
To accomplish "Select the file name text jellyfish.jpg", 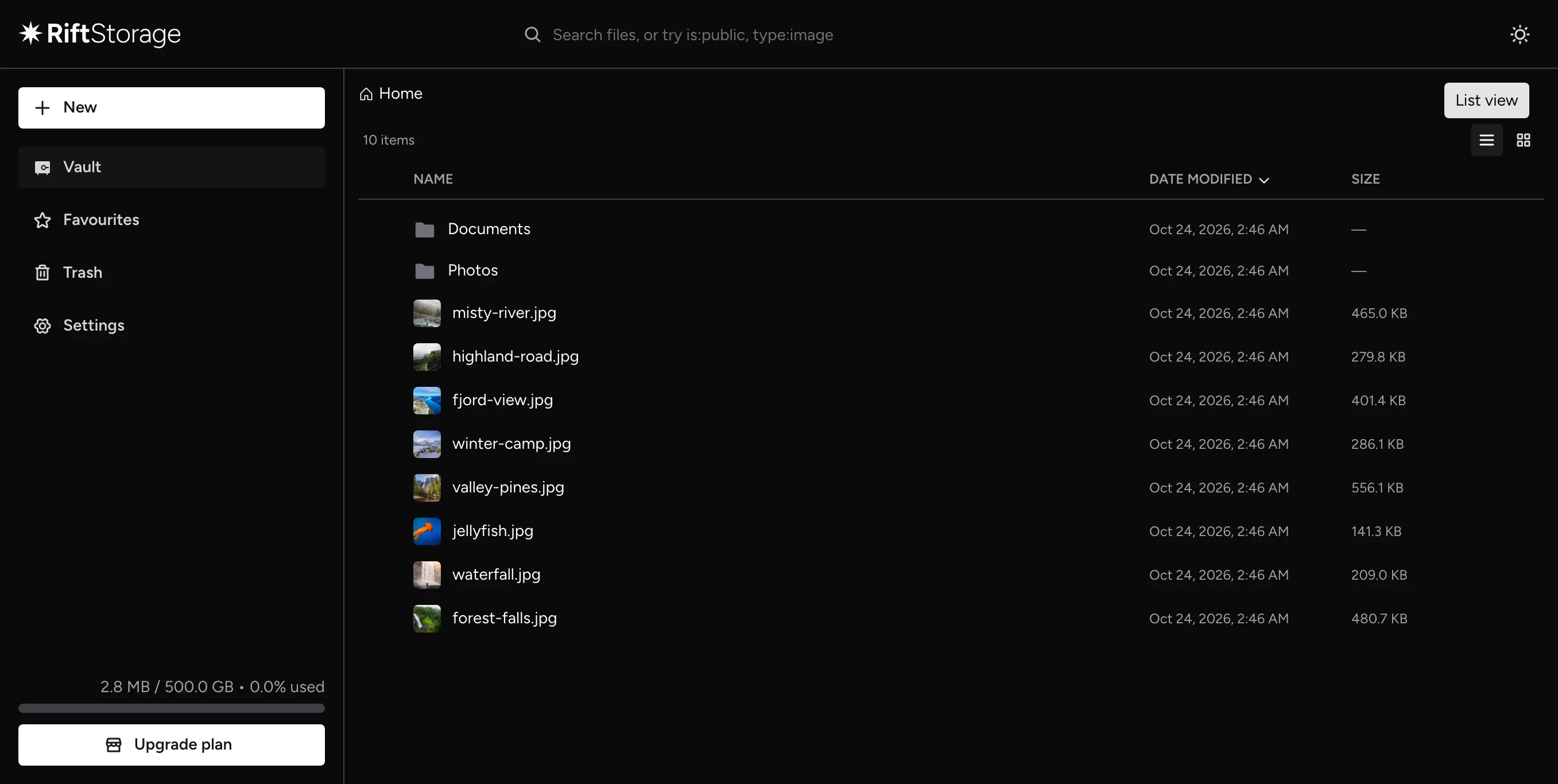I will pyautogui.click(x=493, y=531).
